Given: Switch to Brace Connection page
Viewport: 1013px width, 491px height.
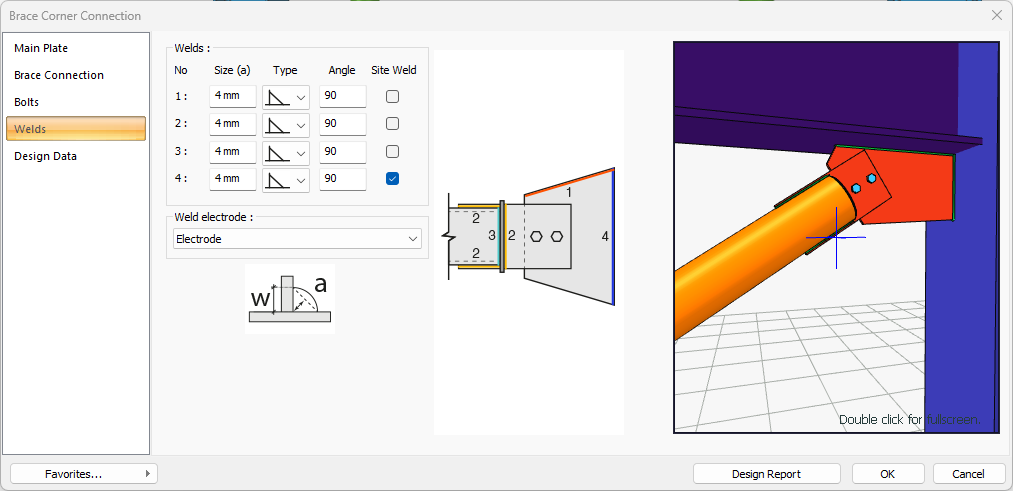Looking at the screenshot, I should pos(59,75).
